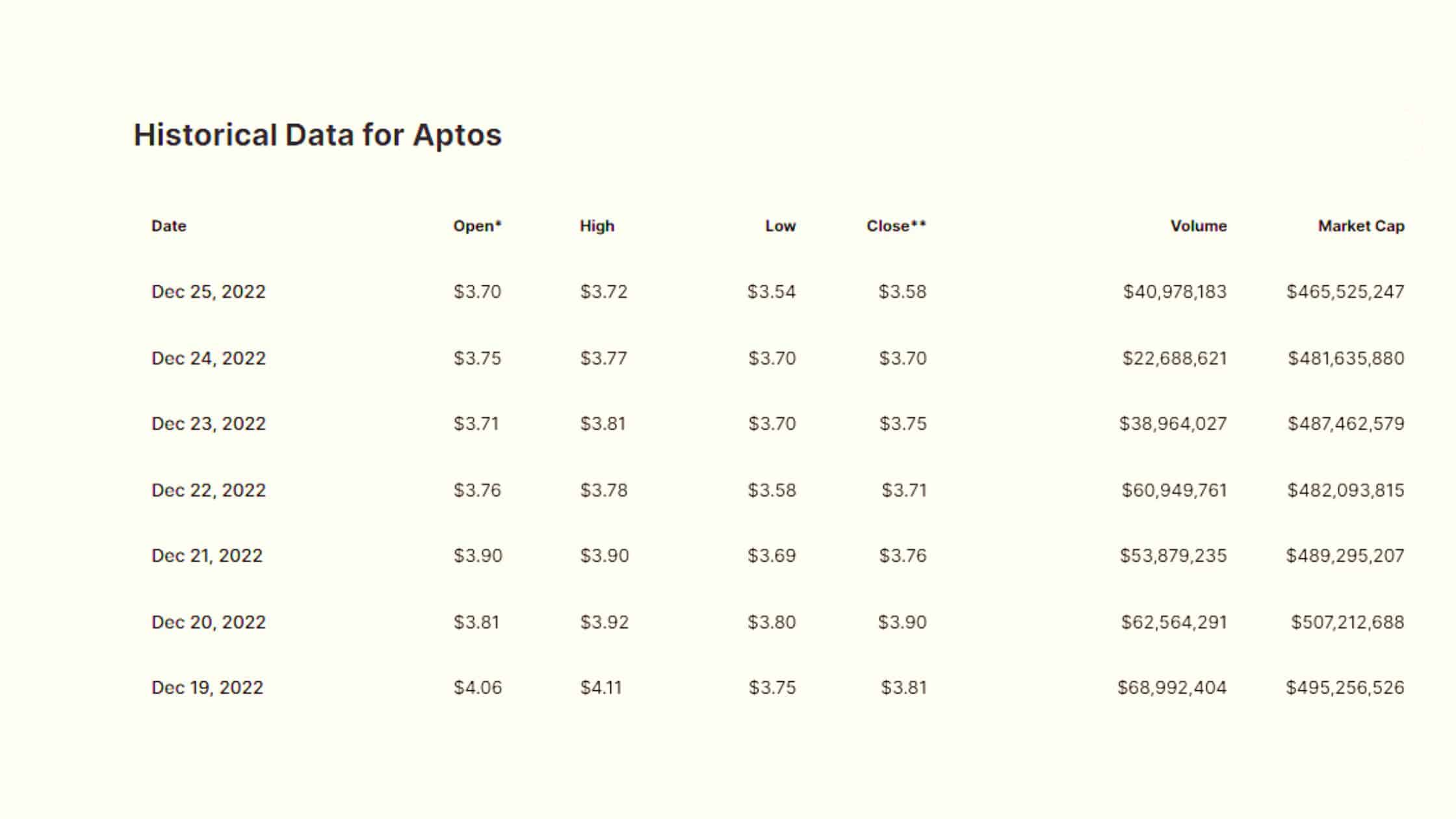Viewport: 1456px width, 819px height.
Task: Click the Open* column header
Action: (478, 226)
